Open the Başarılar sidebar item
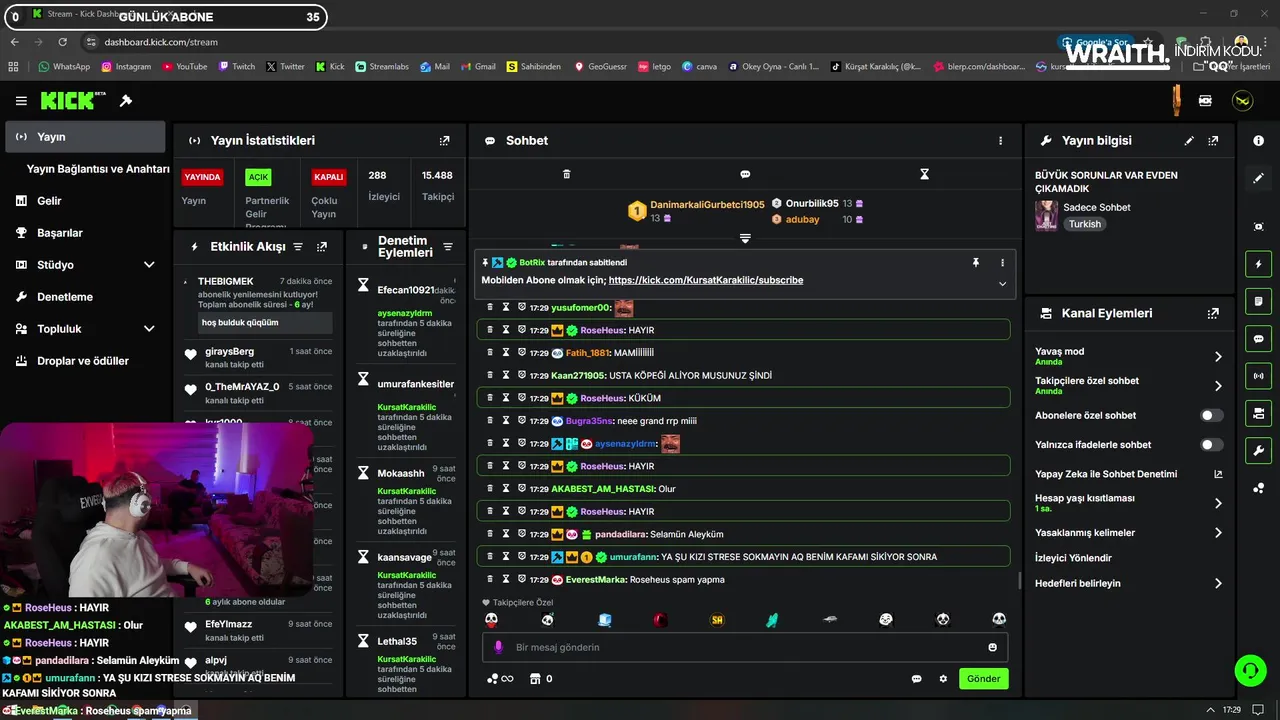This screenshot has height=720, width=1280. point(85,233)
